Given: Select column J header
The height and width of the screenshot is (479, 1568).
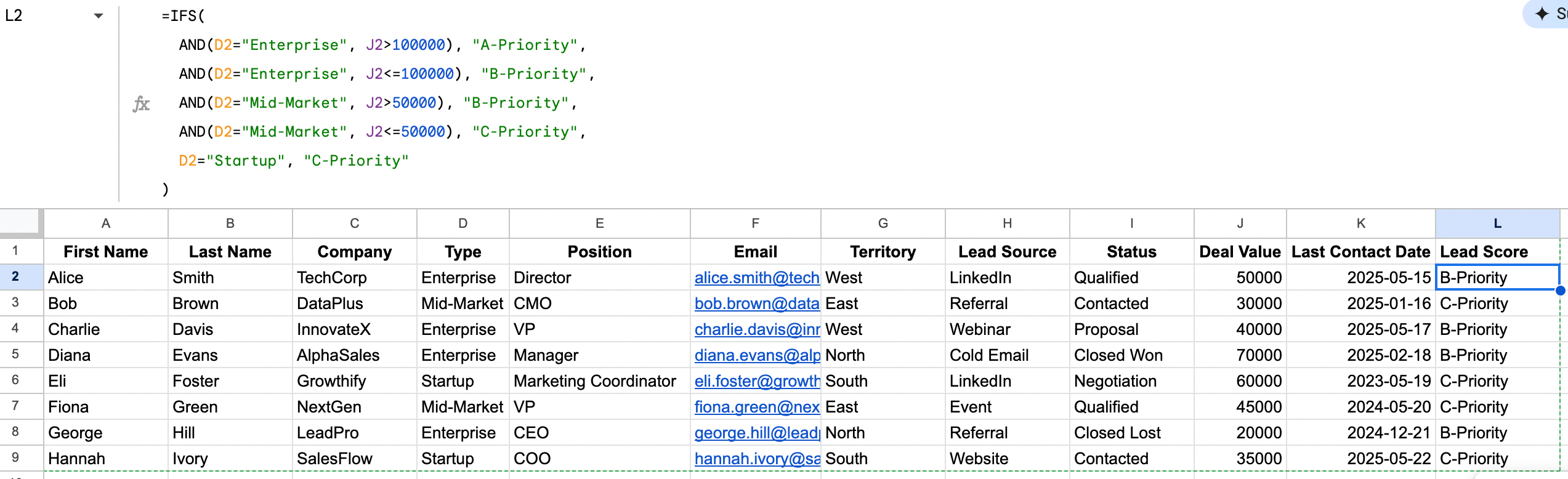Looking at the screenshot, I should click(x=1240, y=223).
